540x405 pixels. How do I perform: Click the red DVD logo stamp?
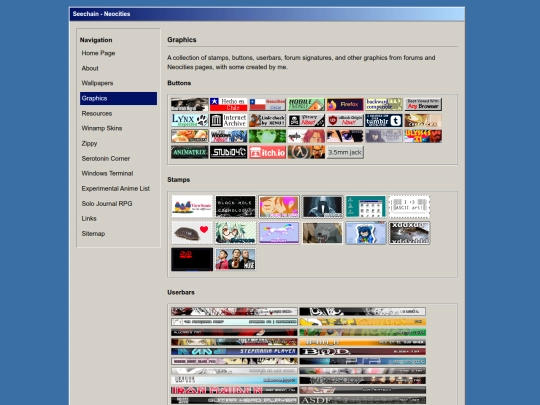[192, 259]
